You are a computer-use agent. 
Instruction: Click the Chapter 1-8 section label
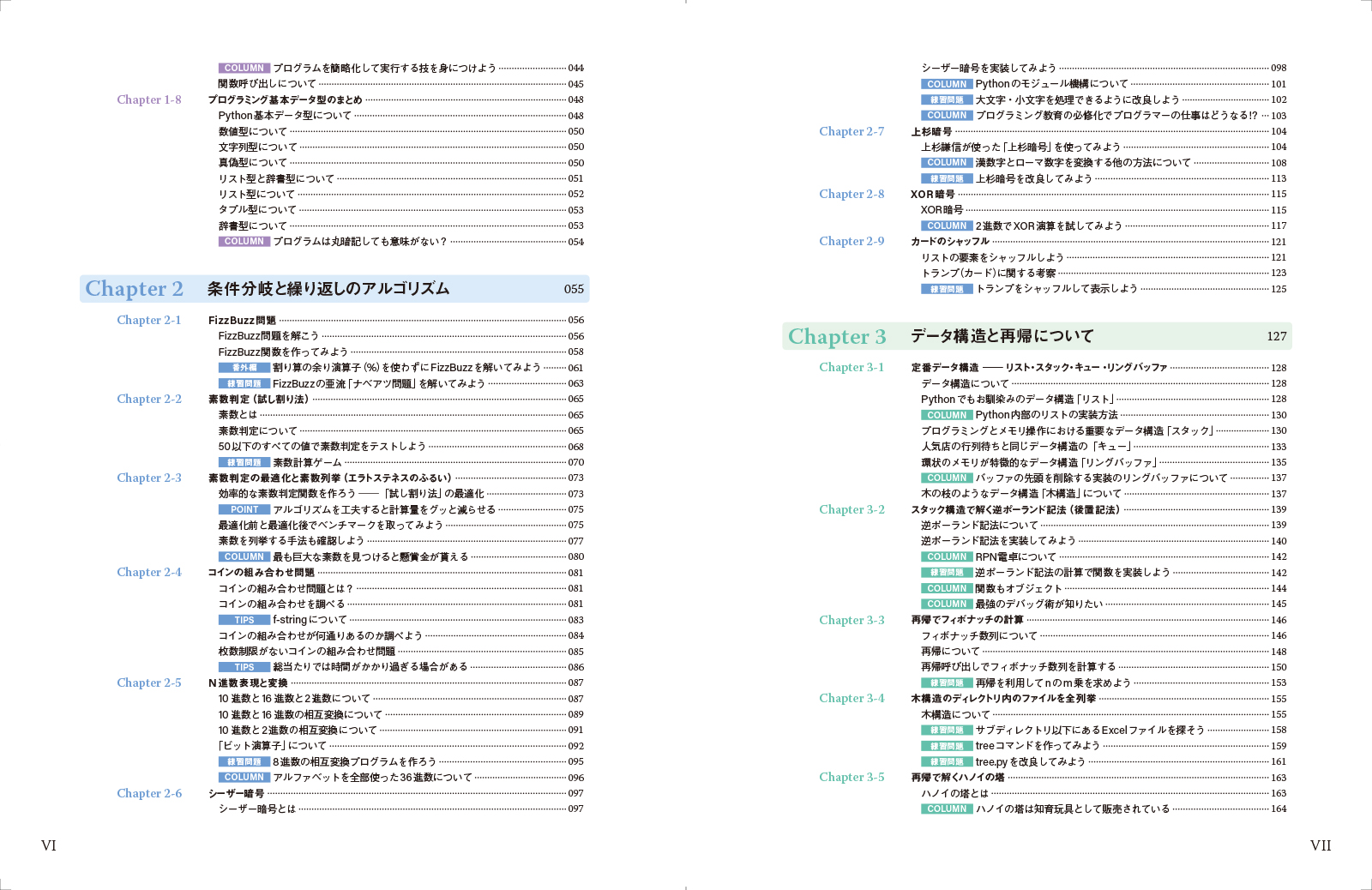149,99
